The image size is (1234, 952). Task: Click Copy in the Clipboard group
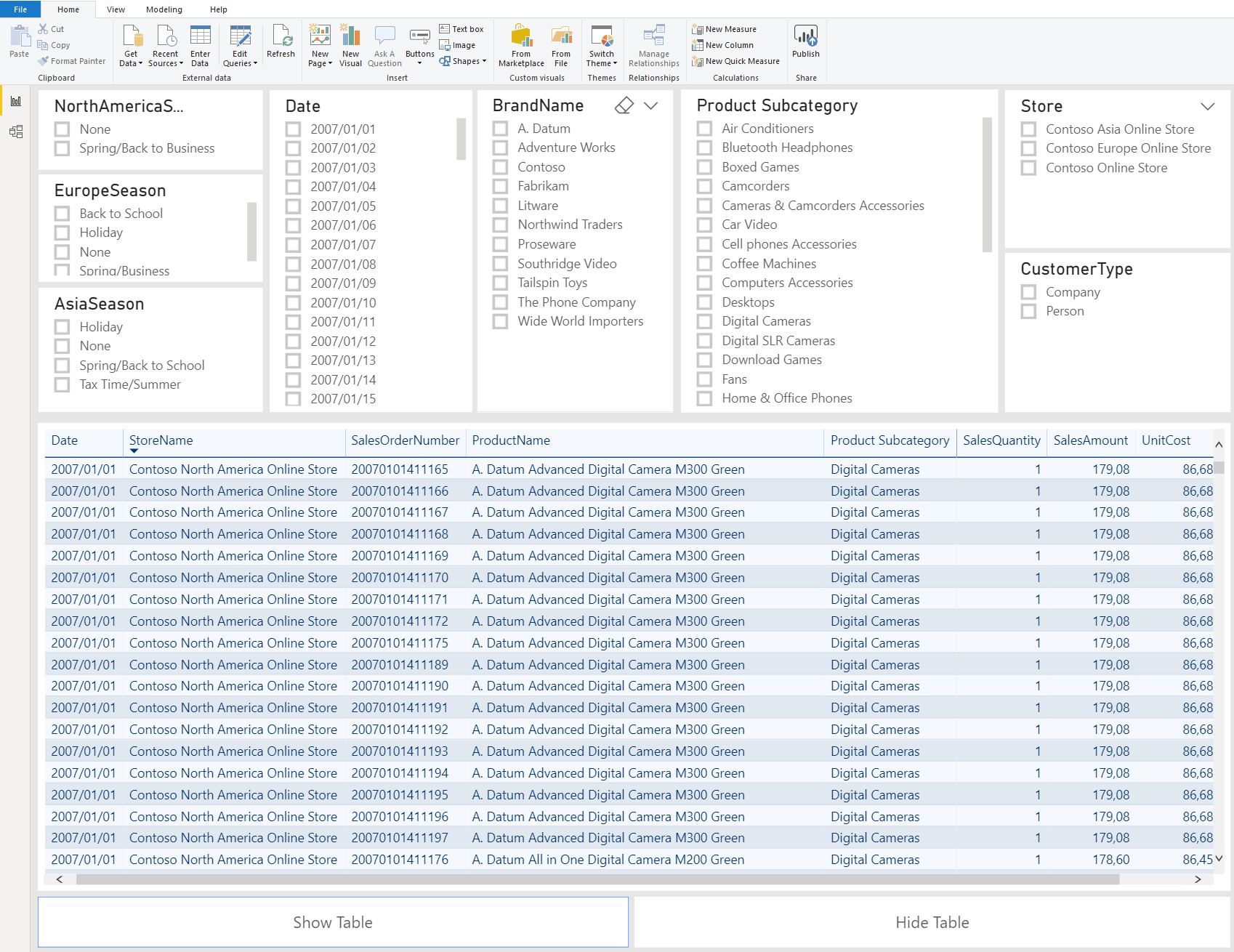point(54,45)
